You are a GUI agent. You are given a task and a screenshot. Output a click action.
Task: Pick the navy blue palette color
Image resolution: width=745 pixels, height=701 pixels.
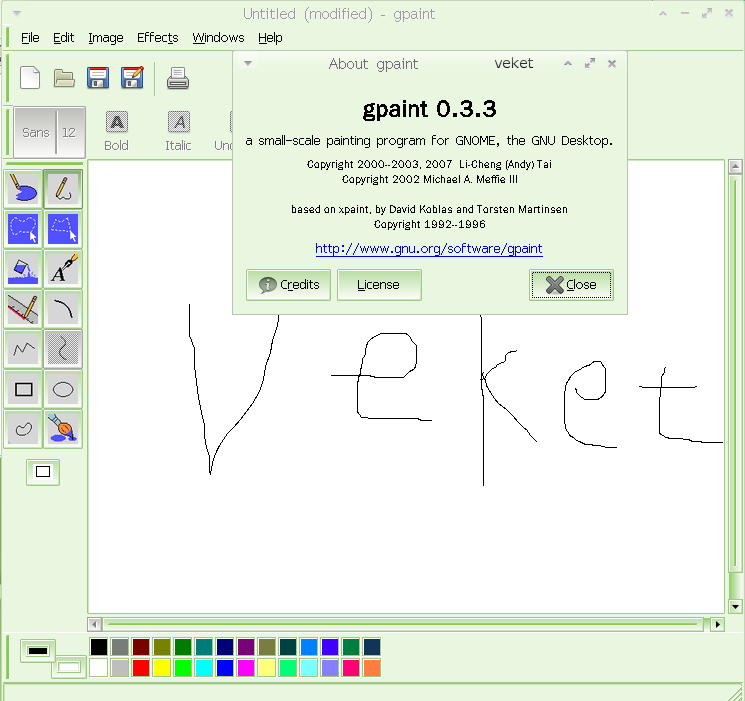pos(225,647)
